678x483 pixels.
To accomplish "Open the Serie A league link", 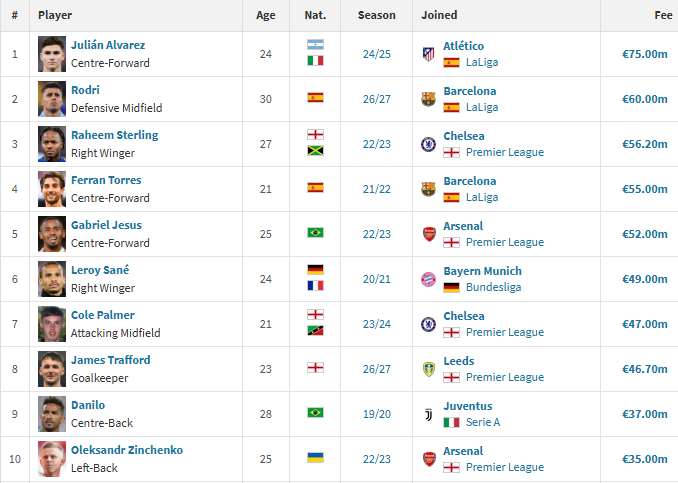I will tap(483, 422).
